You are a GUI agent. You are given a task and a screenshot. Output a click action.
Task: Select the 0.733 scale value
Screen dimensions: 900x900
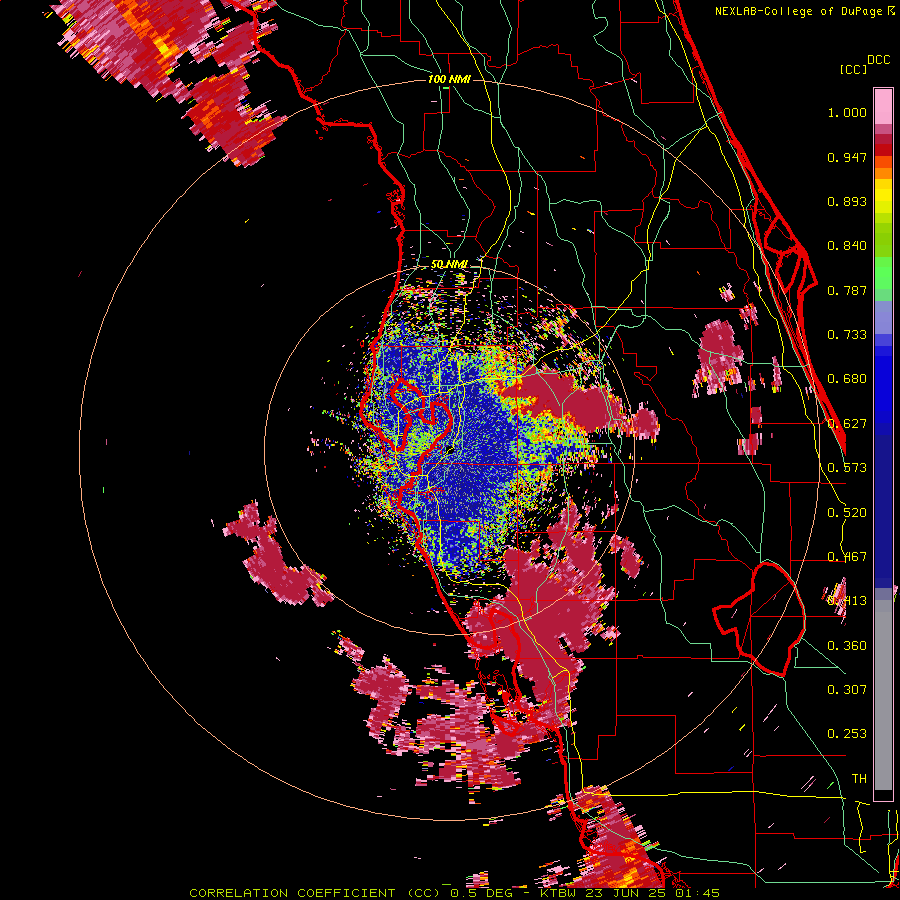(847, 335)
